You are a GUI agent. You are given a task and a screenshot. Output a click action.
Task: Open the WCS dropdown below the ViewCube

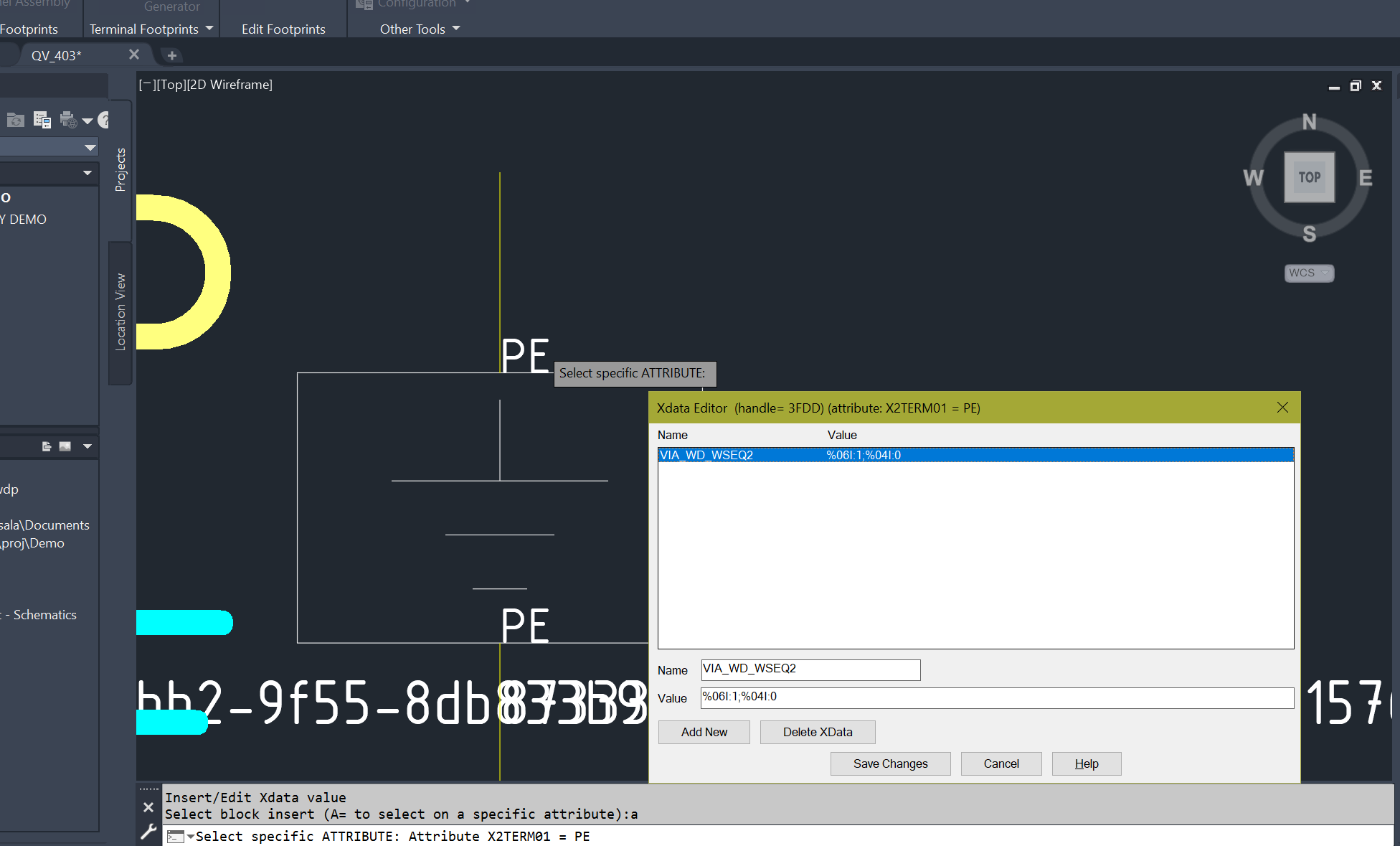[1309, 273]
